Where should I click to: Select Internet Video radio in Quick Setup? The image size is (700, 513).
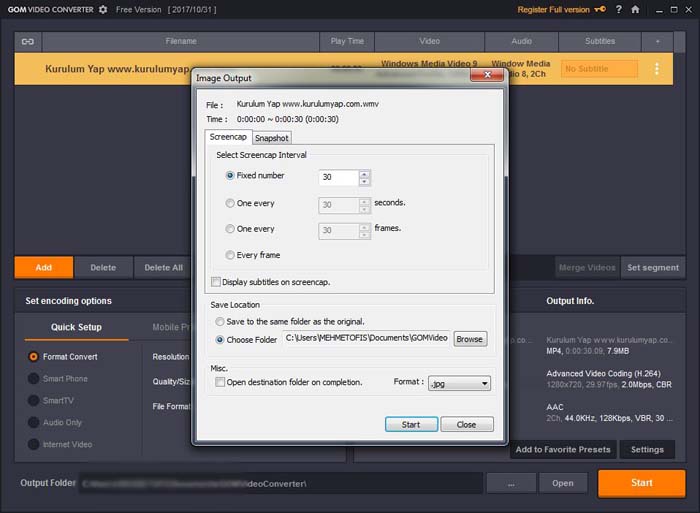point(33,444)
